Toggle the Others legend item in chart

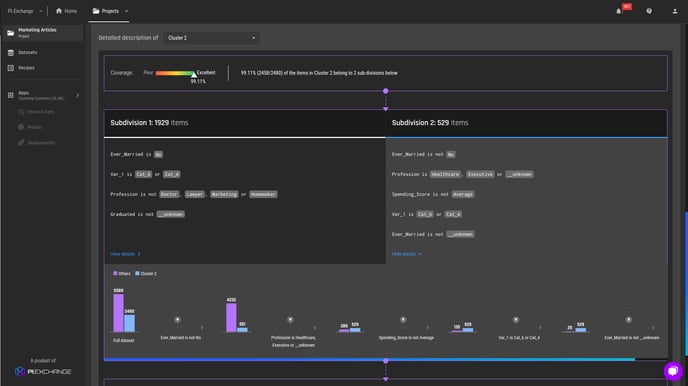122,273
